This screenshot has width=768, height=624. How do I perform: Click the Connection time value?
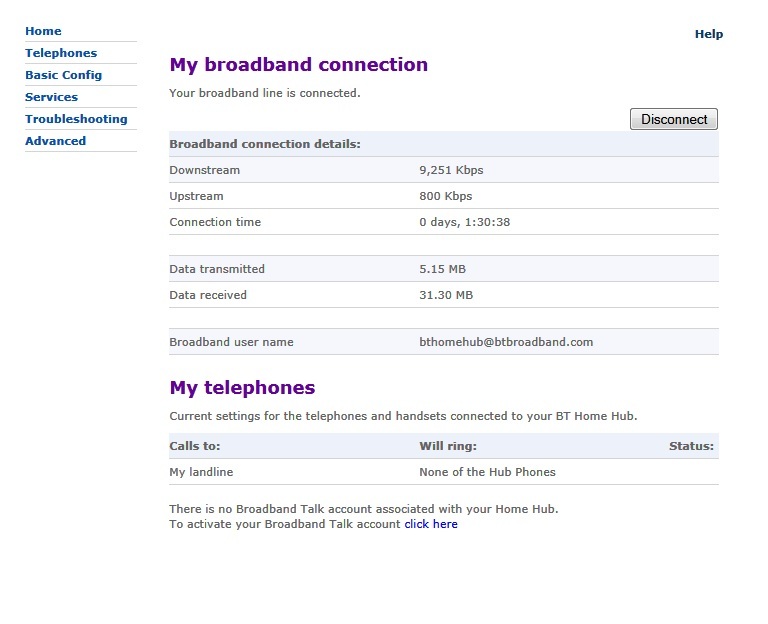coord(464,222)
